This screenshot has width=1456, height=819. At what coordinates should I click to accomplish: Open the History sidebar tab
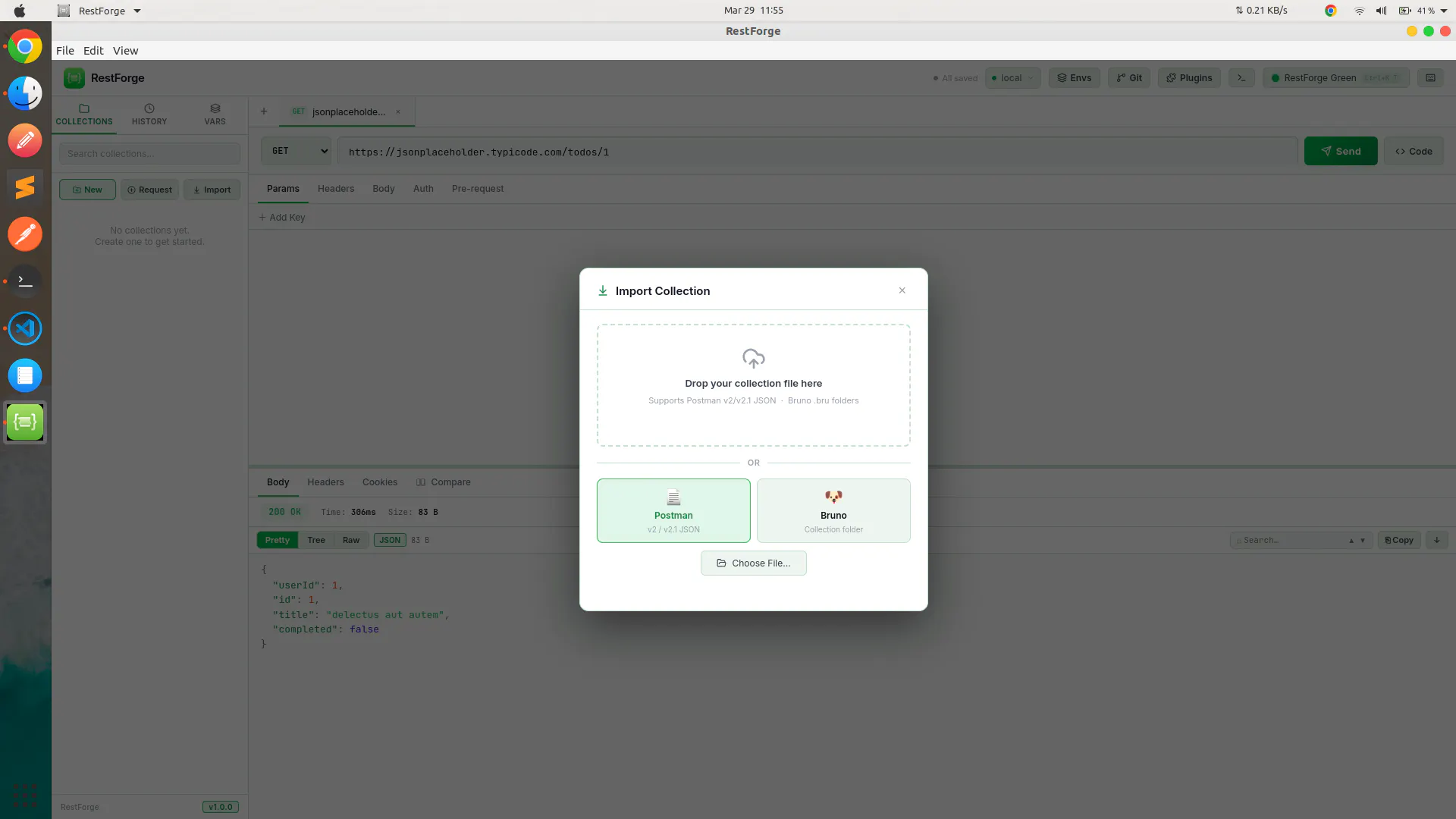(x=149, y=115)
